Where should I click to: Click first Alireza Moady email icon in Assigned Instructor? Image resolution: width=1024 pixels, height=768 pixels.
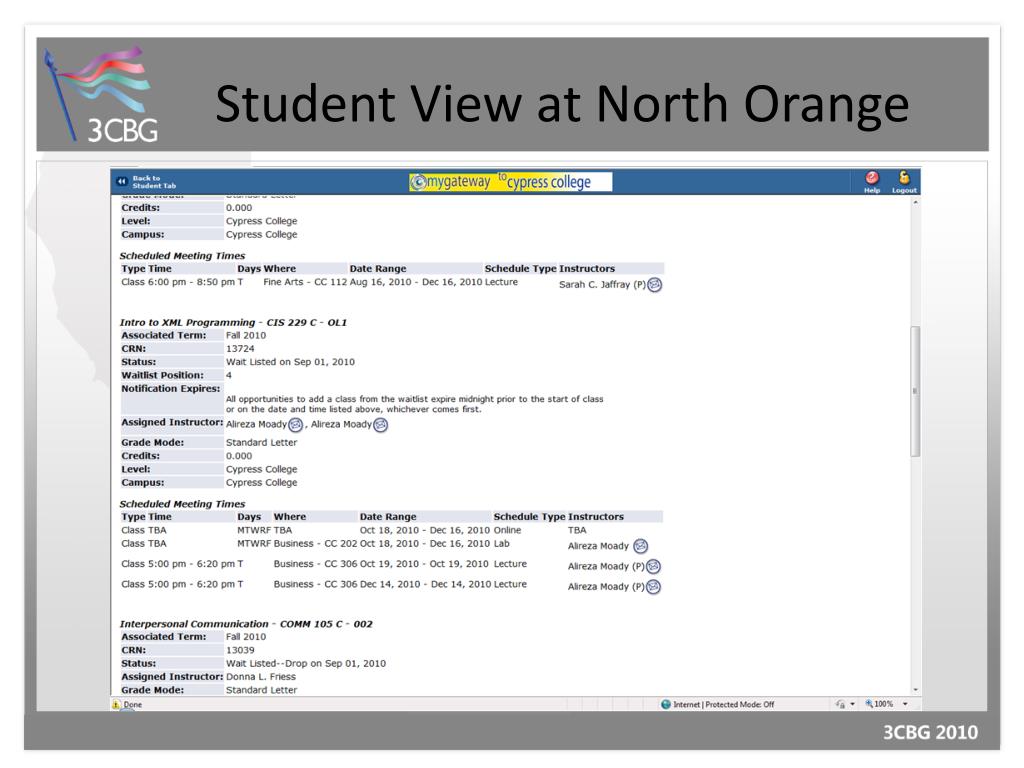coord(295,424)
